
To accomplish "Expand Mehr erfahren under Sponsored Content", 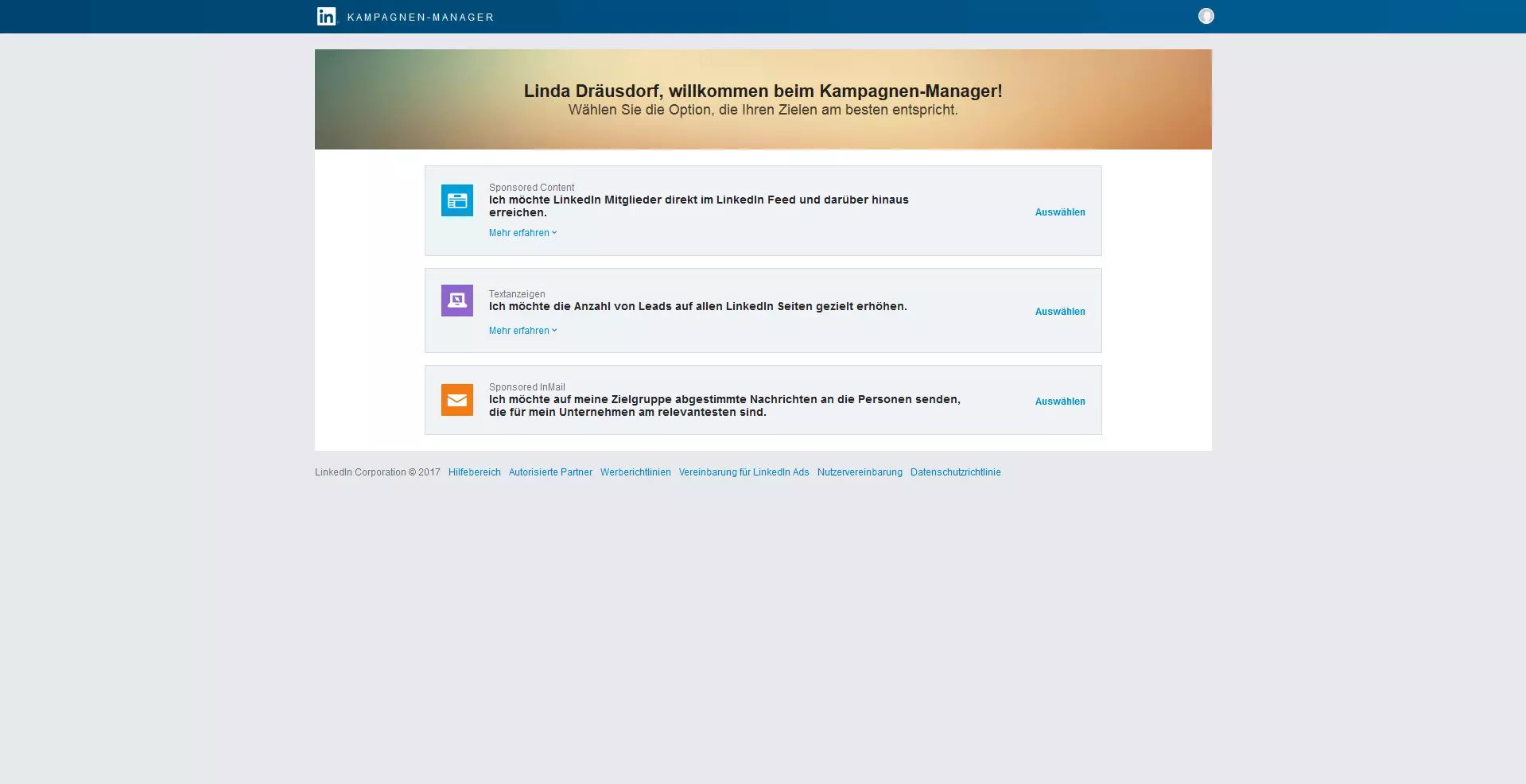I will 522,233.
